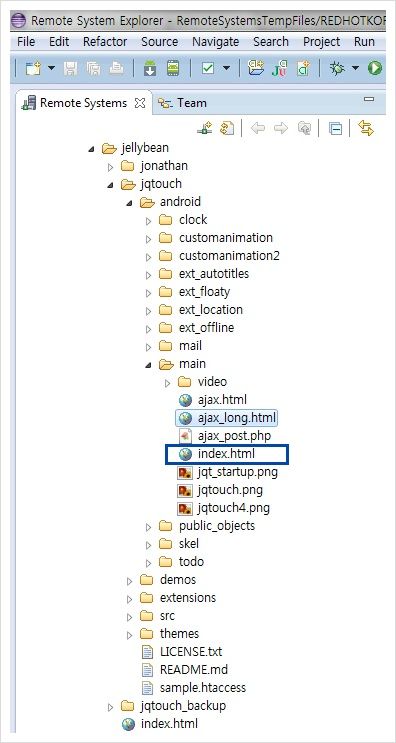The width and height of the screenshot is (396, 743).
Task: Click the Collapse All icon
Action: tap(335, 128)
